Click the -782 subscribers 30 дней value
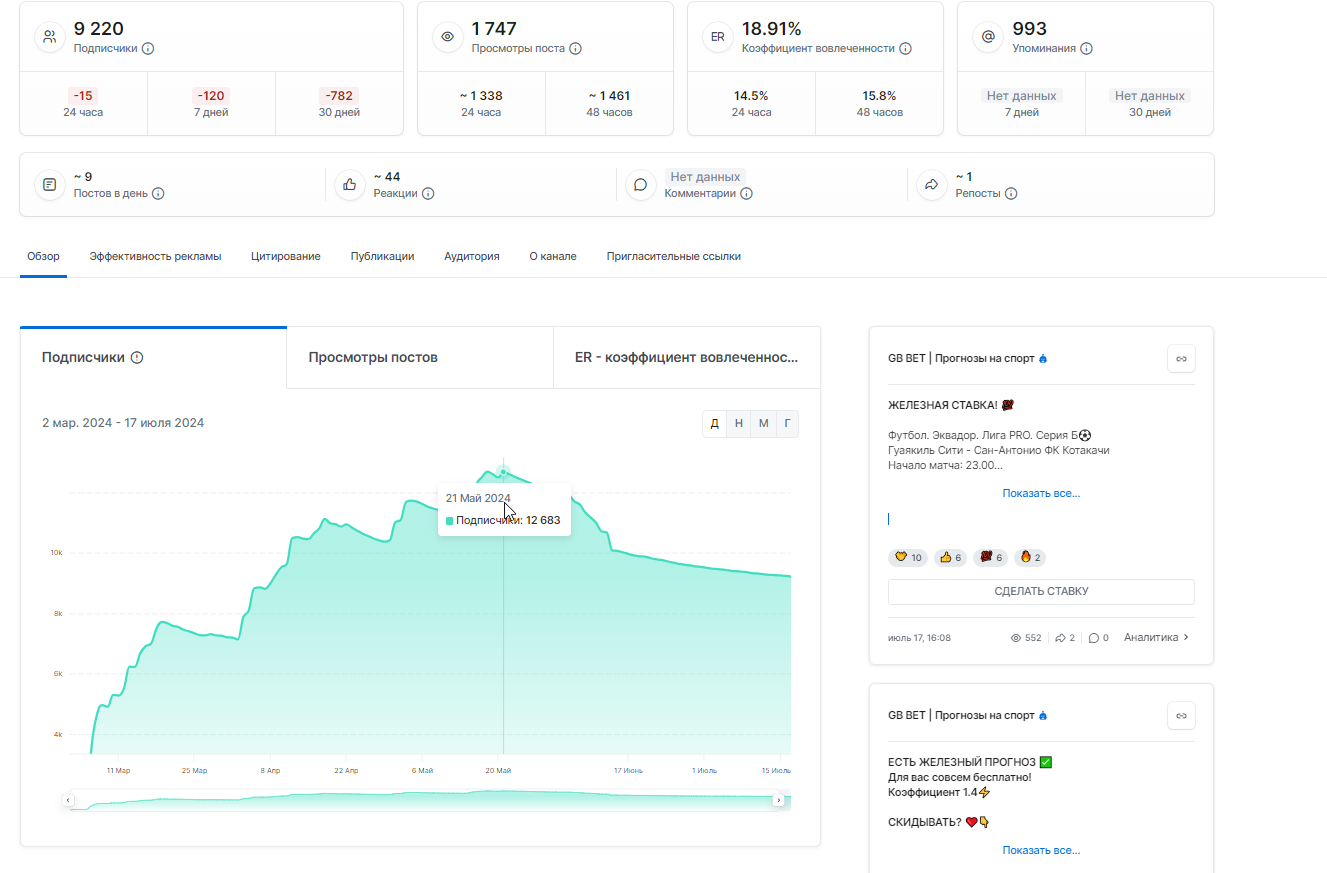This screenshot has width=1327, height=873. [x=339, y=96]
